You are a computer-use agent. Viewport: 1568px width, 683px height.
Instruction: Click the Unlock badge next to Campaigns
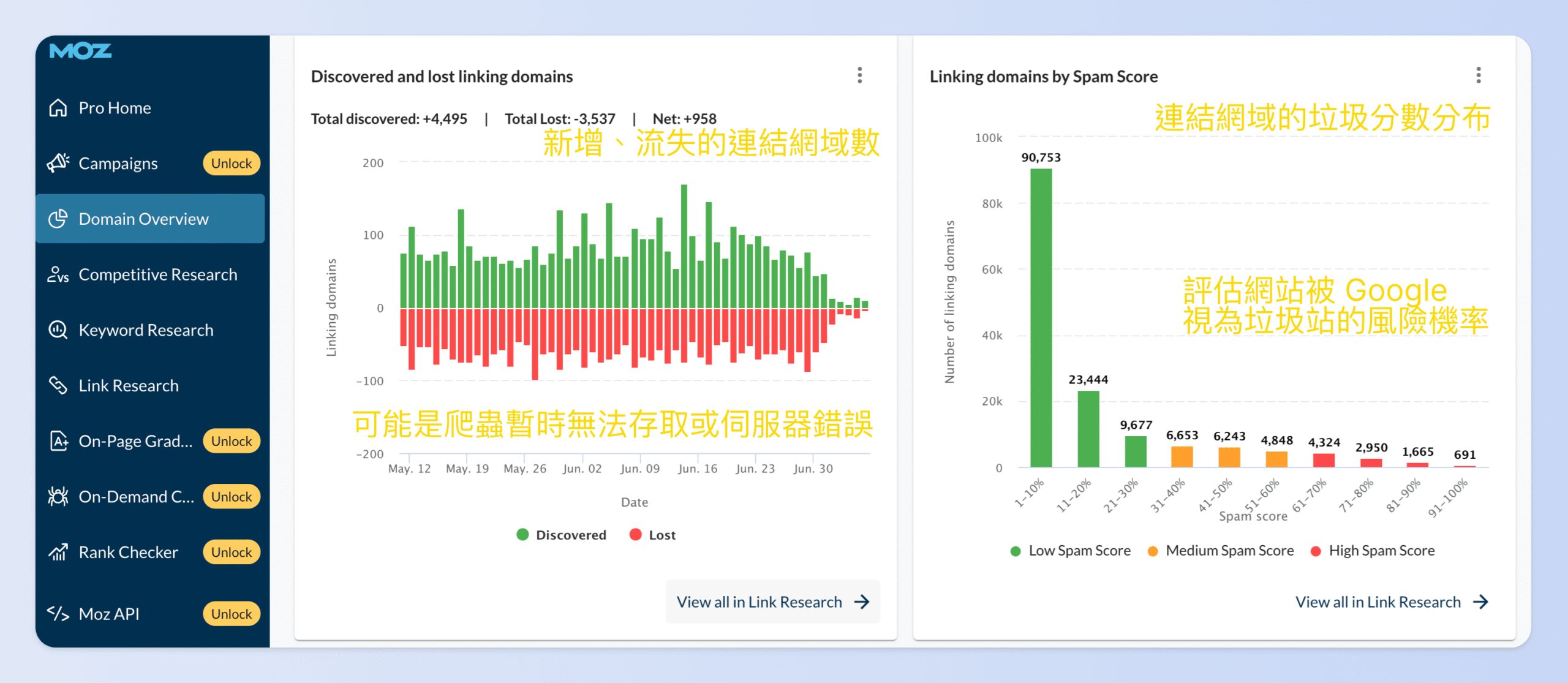[x=232, y=163]
